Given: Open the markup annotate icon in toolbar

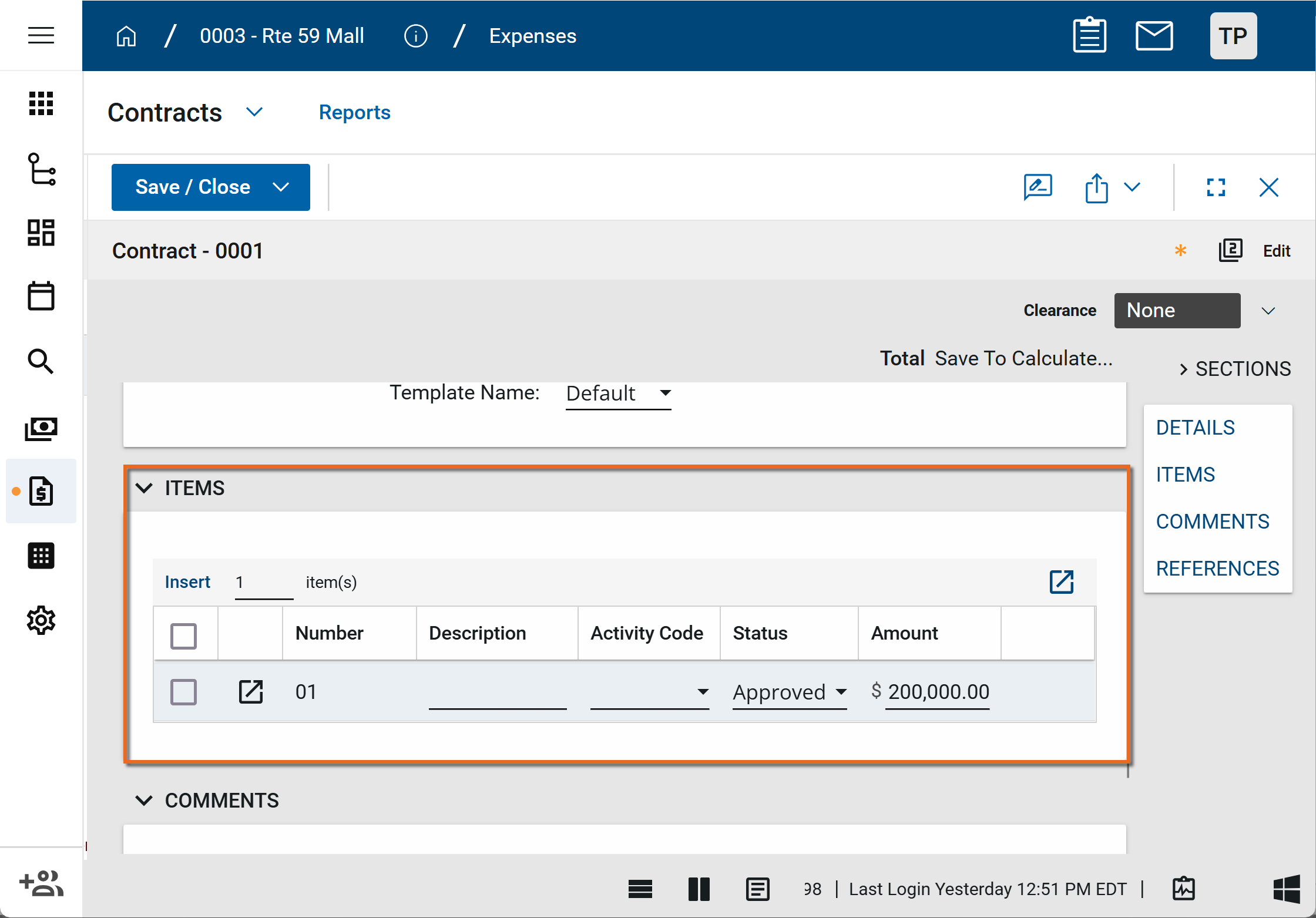Looking at the screenshot, I should pos(1038,187).
